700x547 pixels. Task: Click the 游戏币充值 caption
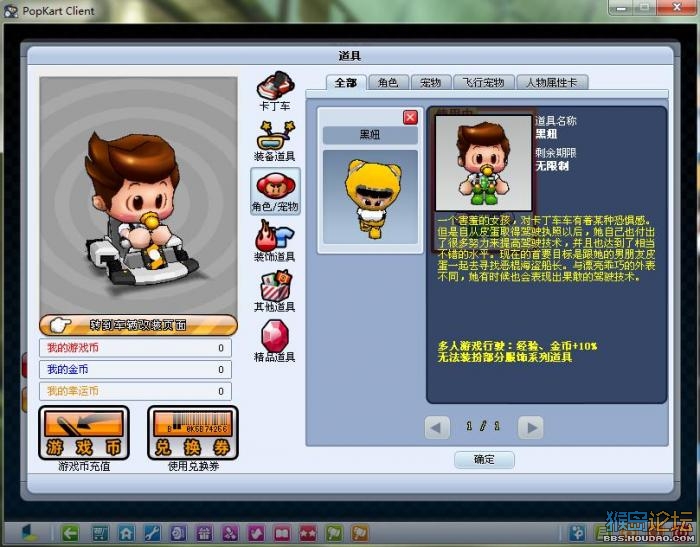coord(84,467)
